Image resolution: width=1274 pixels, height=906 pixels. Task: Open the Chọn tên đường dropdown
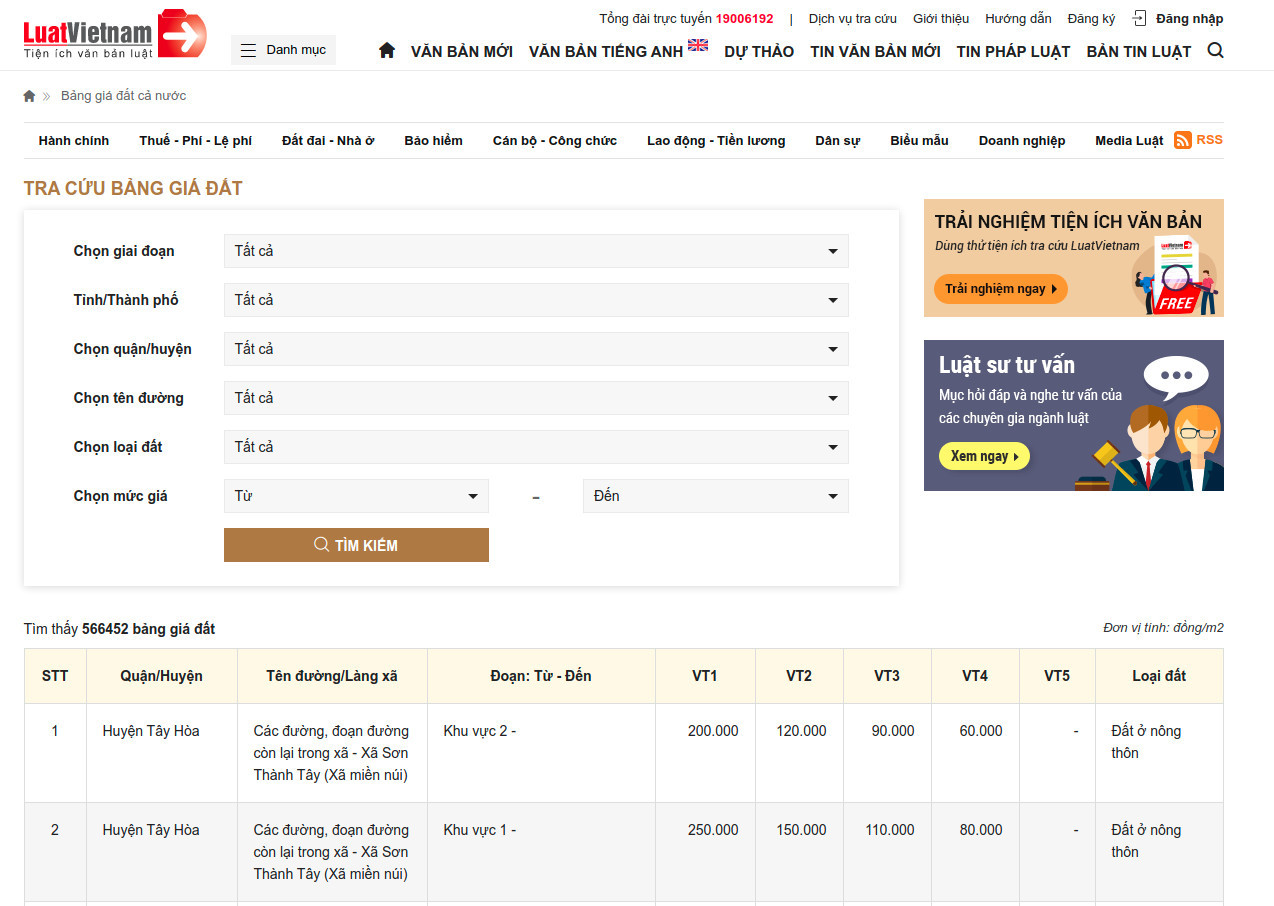click(x=536, y=398)
